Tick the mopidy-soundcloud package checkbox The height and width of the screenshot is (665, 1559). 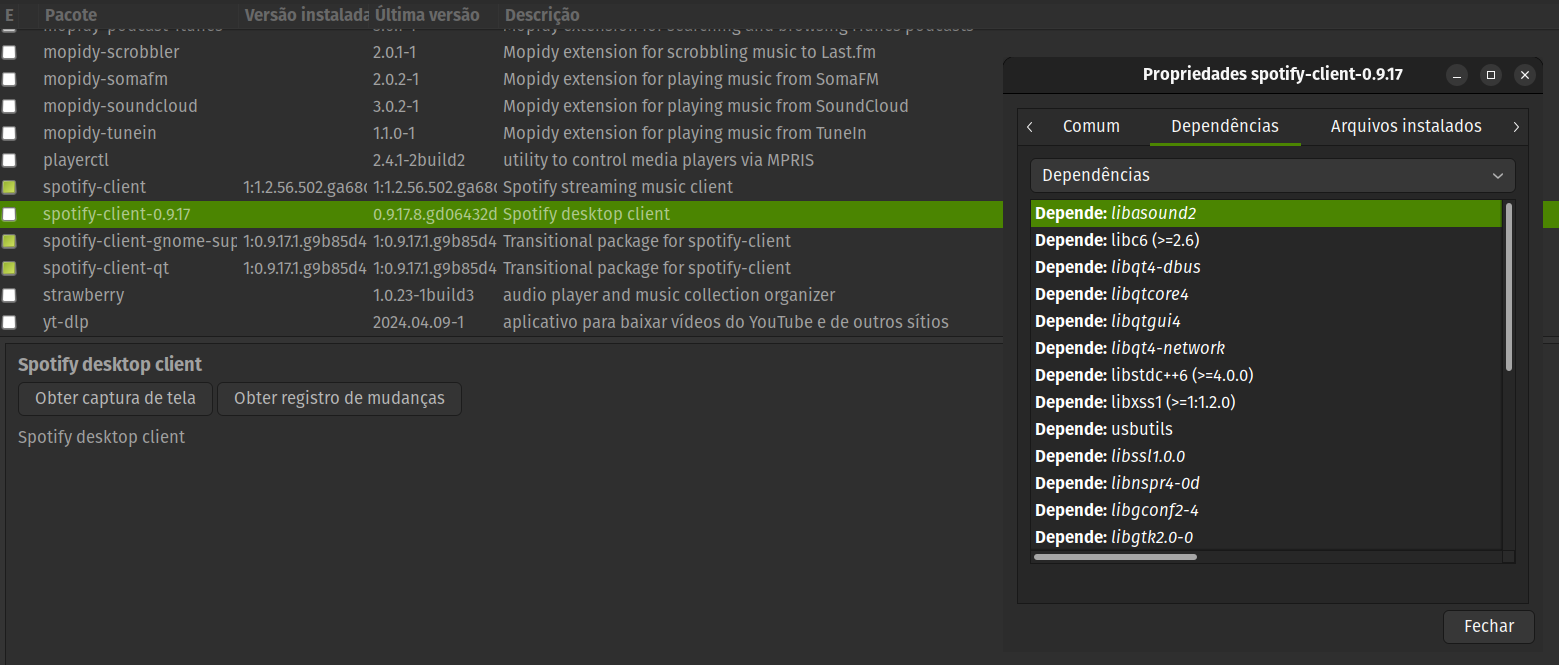tap(9, 106)
